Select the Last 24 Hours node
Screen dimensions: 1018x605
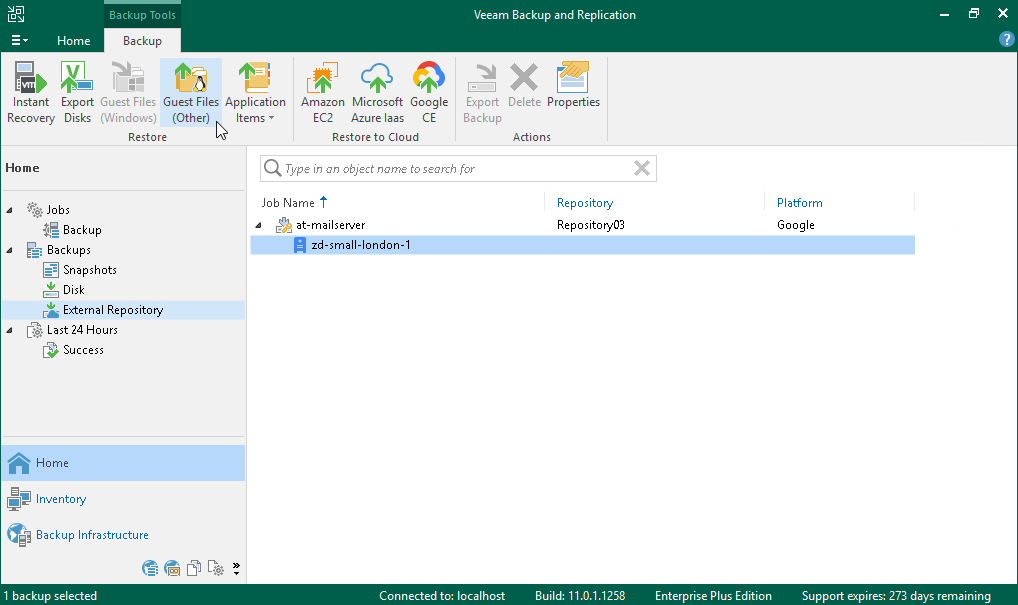point(82,330)
